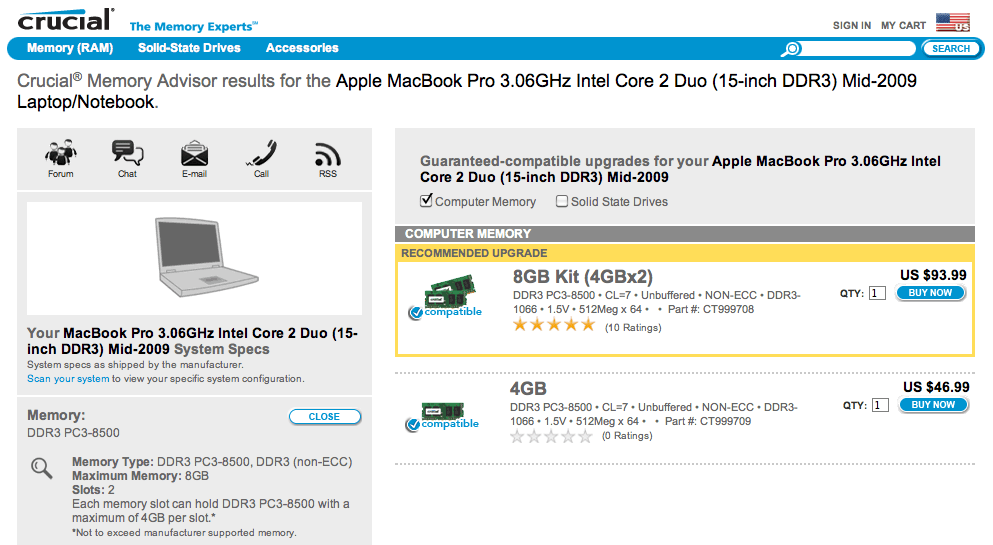The height and width of the screenshot is (545, 993).
Task: Click the Crucial logo
Action: point(66,20)
